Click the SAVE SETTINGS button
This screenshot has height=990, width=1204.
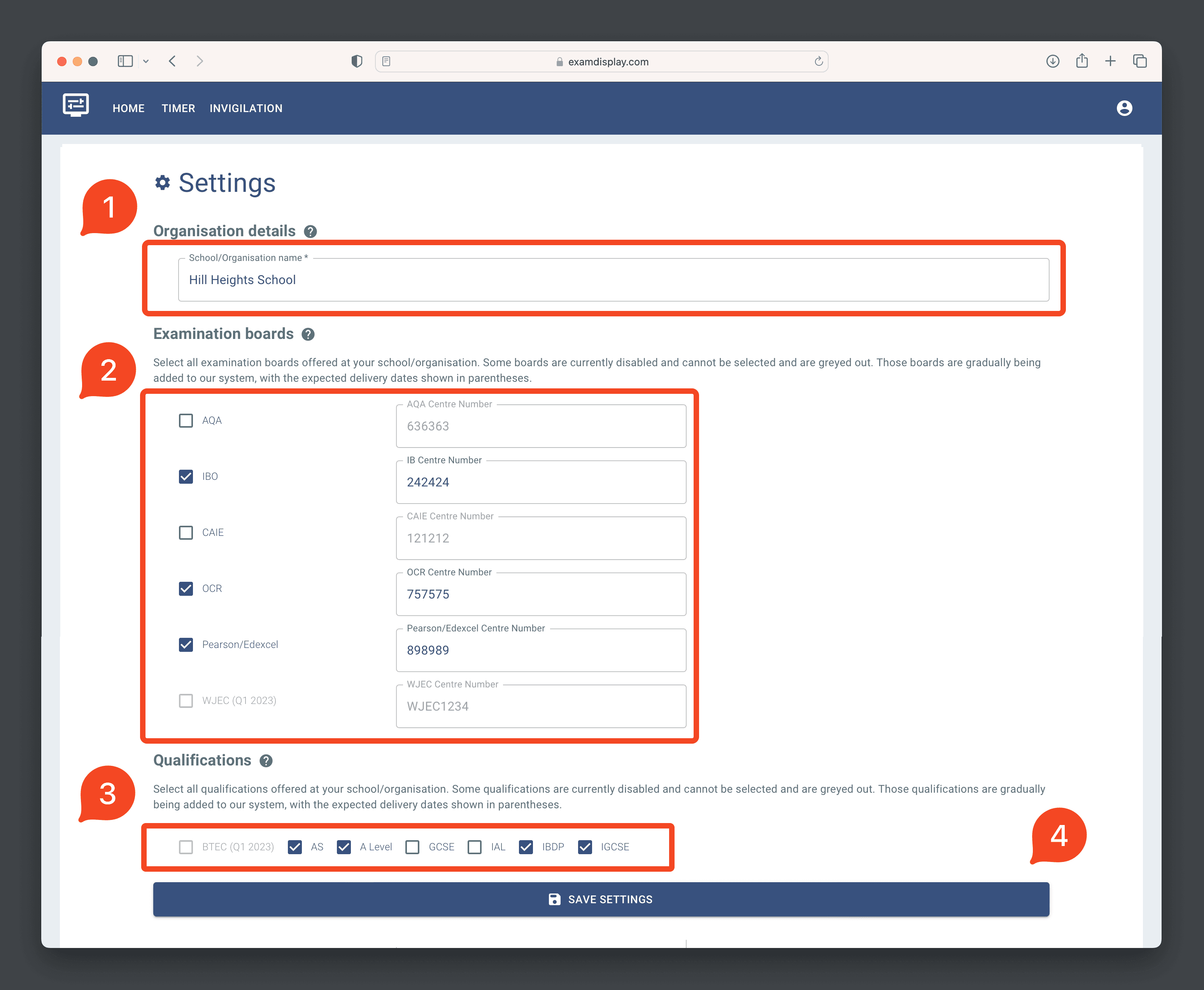pos(601,899)
